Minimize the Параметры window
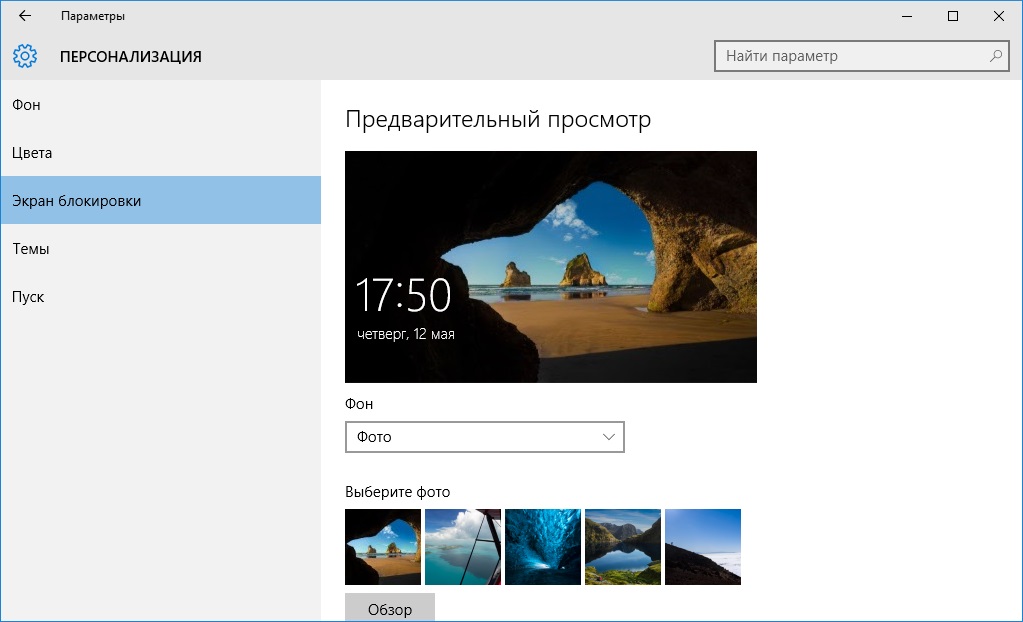Screen dimensions: 1023x622 [906, 16]
